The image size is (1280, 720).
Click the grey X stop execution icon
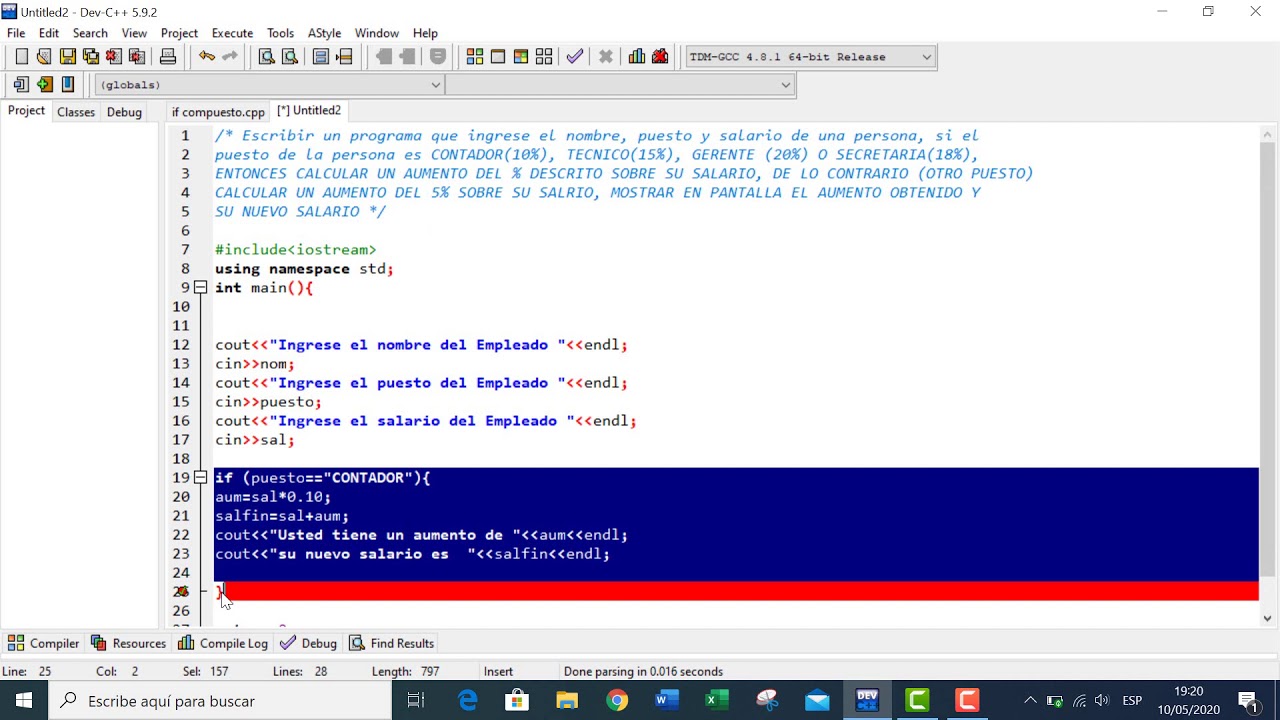coord(606,57)
